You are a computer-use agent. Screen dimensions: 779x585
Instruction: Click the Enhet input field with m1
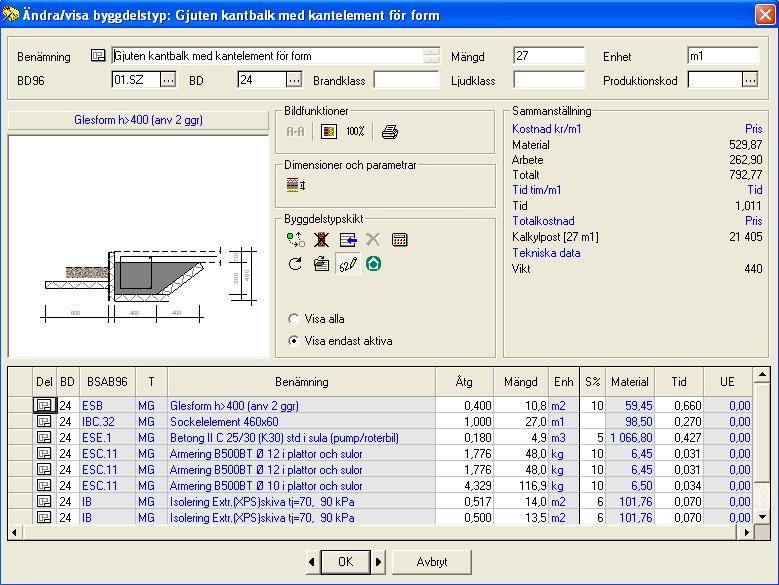coord(723,56)
